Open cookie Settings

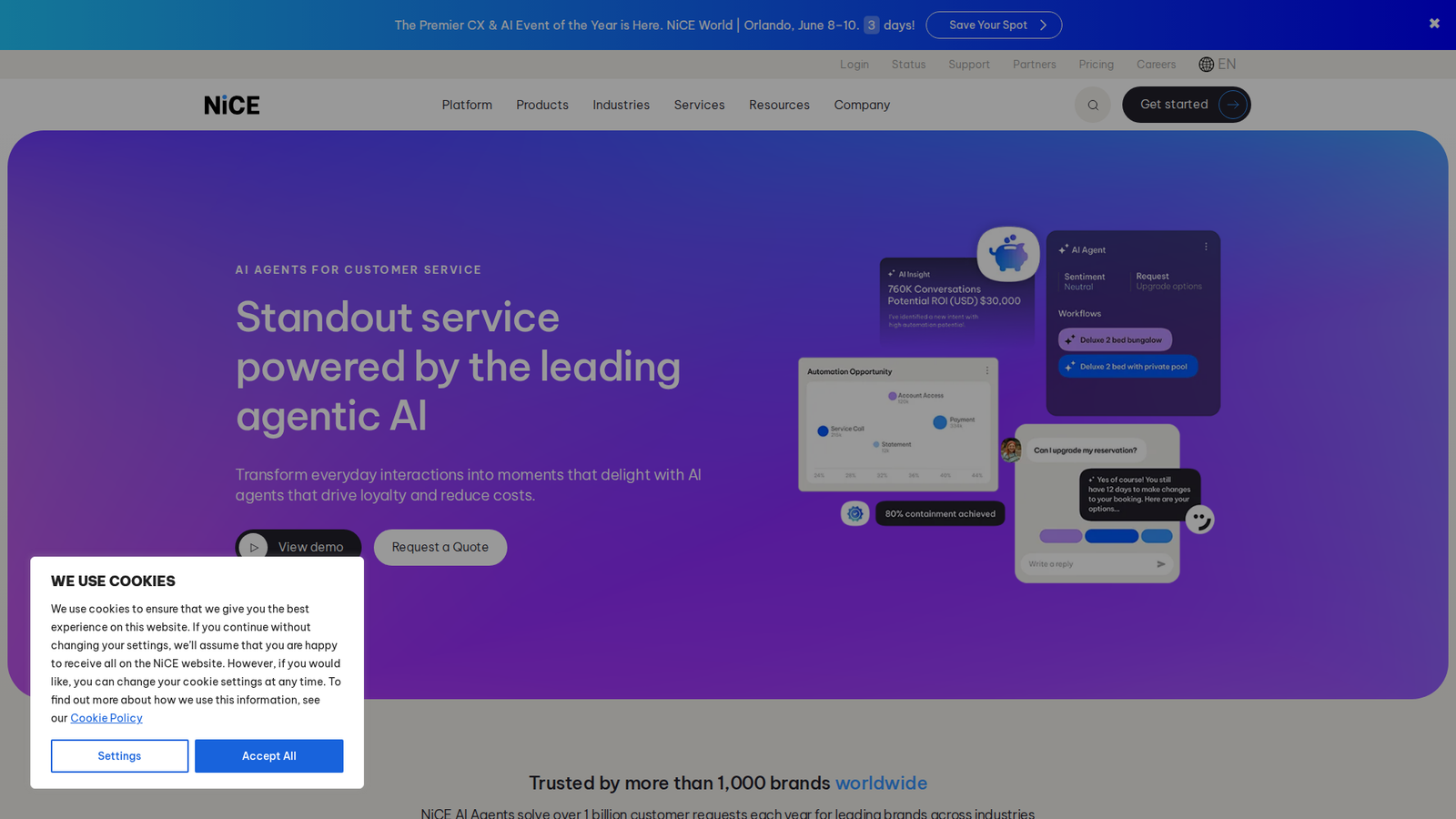pos(119,756)
